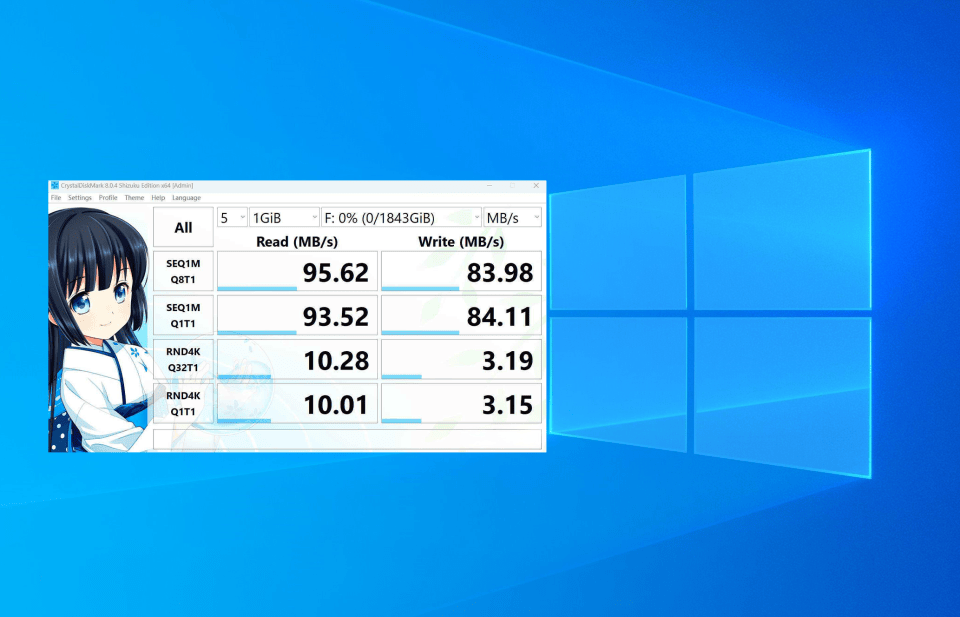Open the F: drive selection dropdown
Screen dimensions: 960x617
(401, 217)
